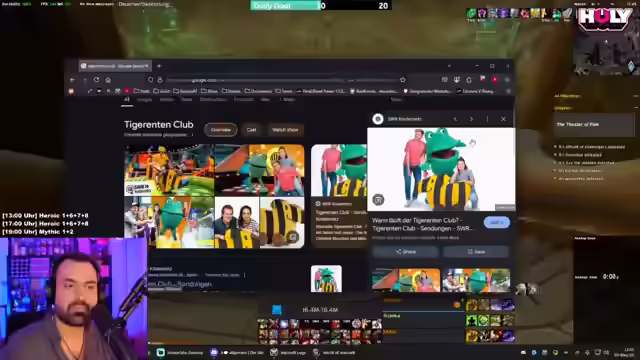
Task: Open Warcraft Logs from the taskbar
Action: point(288,353)
